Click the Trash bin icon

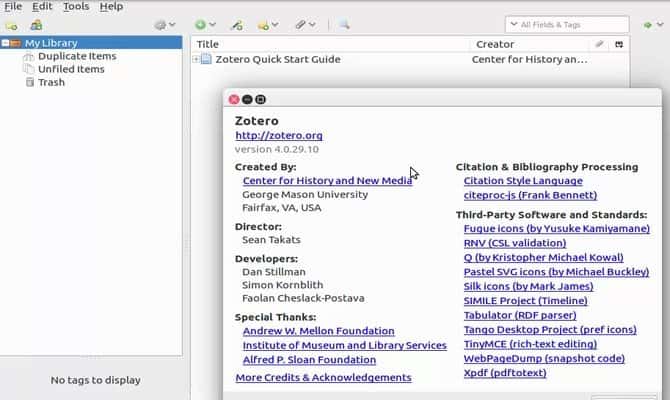click(x=29, y=82)
